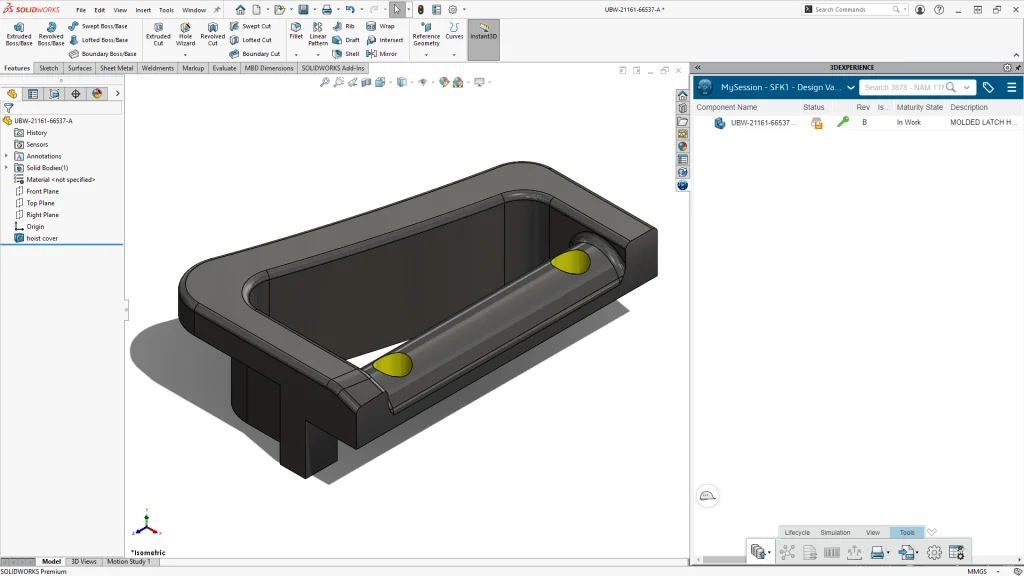Open the Insert menu

[x=143, y=10]
